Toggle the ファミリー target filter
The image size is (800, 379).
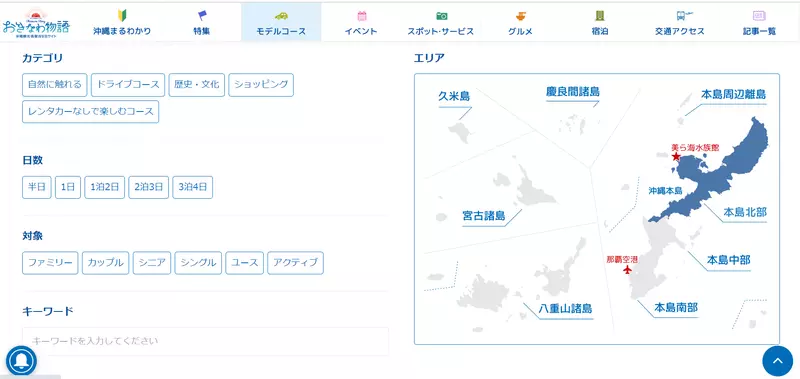(50, 263)
